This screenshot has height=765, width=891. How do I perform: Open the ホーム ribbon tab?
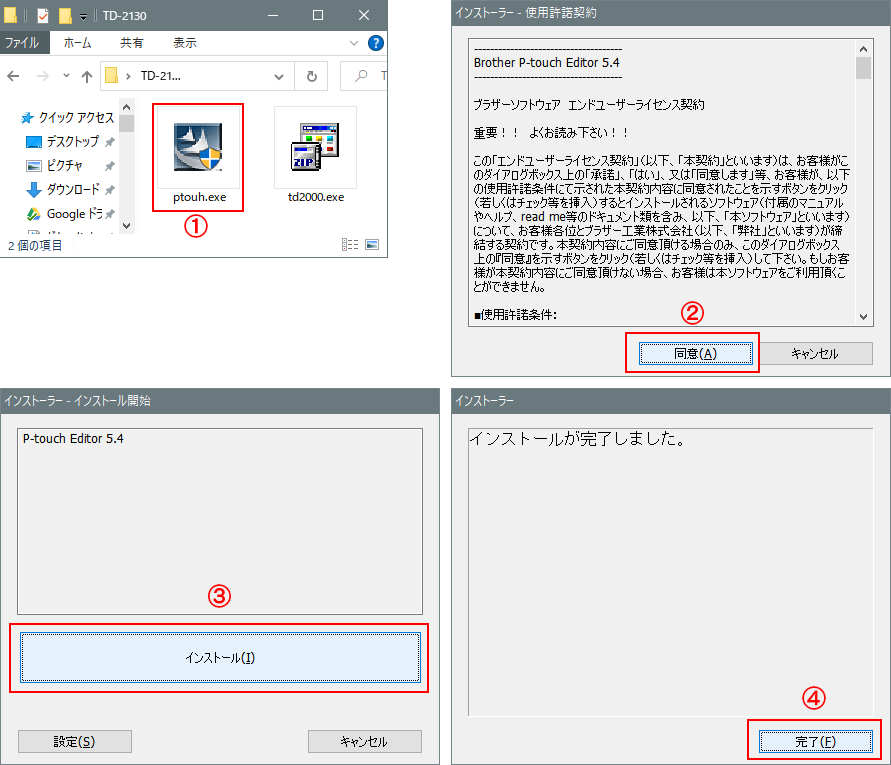point(77,43)
